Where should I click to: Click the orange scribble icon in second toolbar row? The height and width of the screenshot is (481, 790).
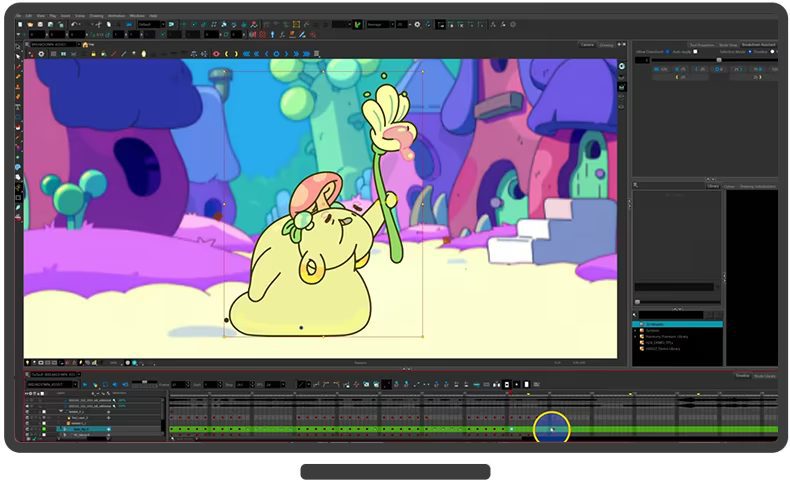tap(292, 35)
